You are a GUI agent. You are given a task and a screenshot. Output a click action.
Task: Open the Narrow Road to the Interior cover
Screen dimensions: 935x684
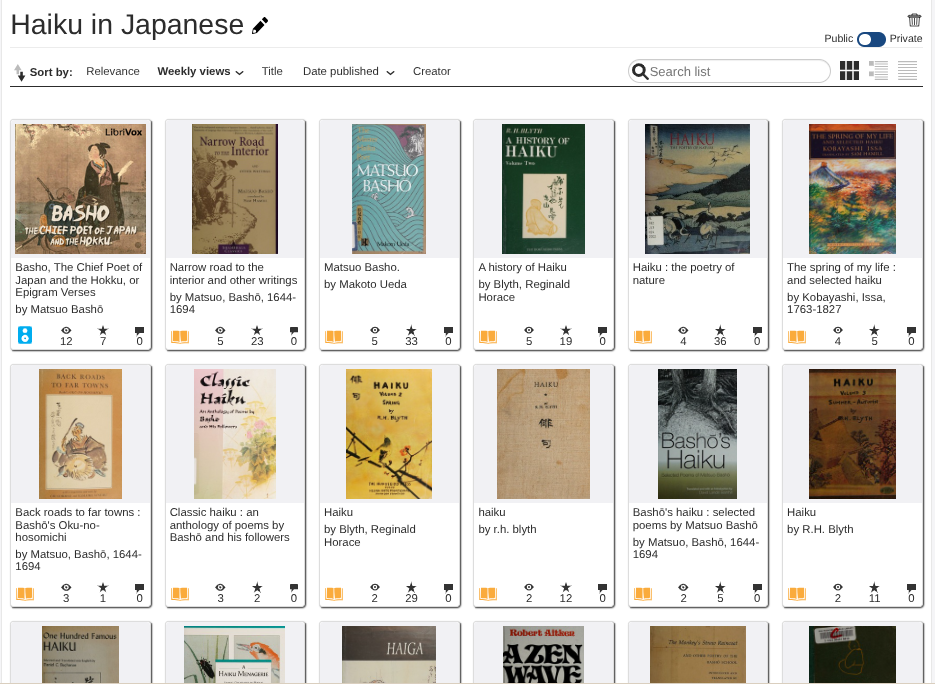click(x=235, y=189)
